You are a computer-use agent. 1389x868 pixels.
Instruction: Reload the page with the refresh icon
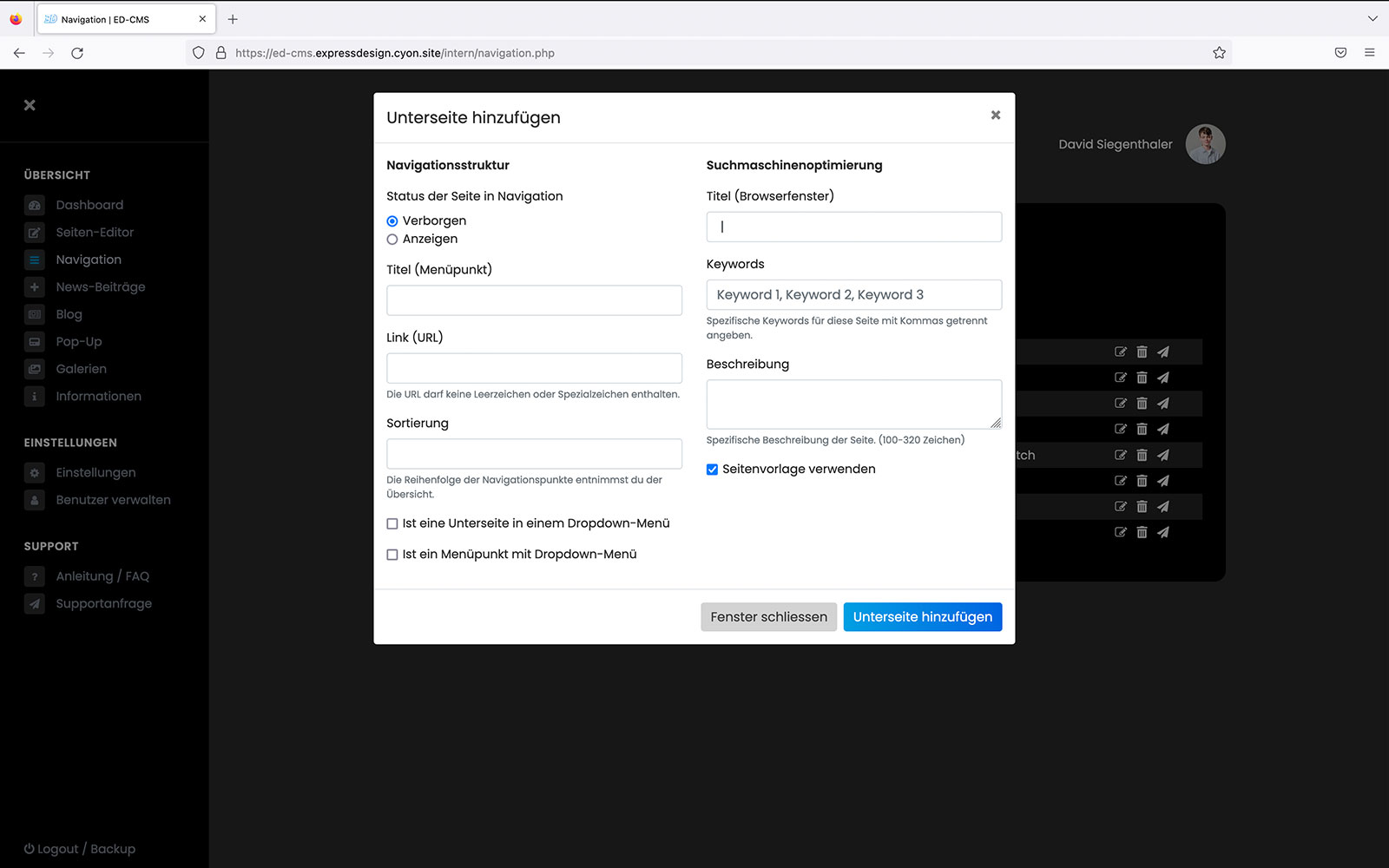point(77,53)
